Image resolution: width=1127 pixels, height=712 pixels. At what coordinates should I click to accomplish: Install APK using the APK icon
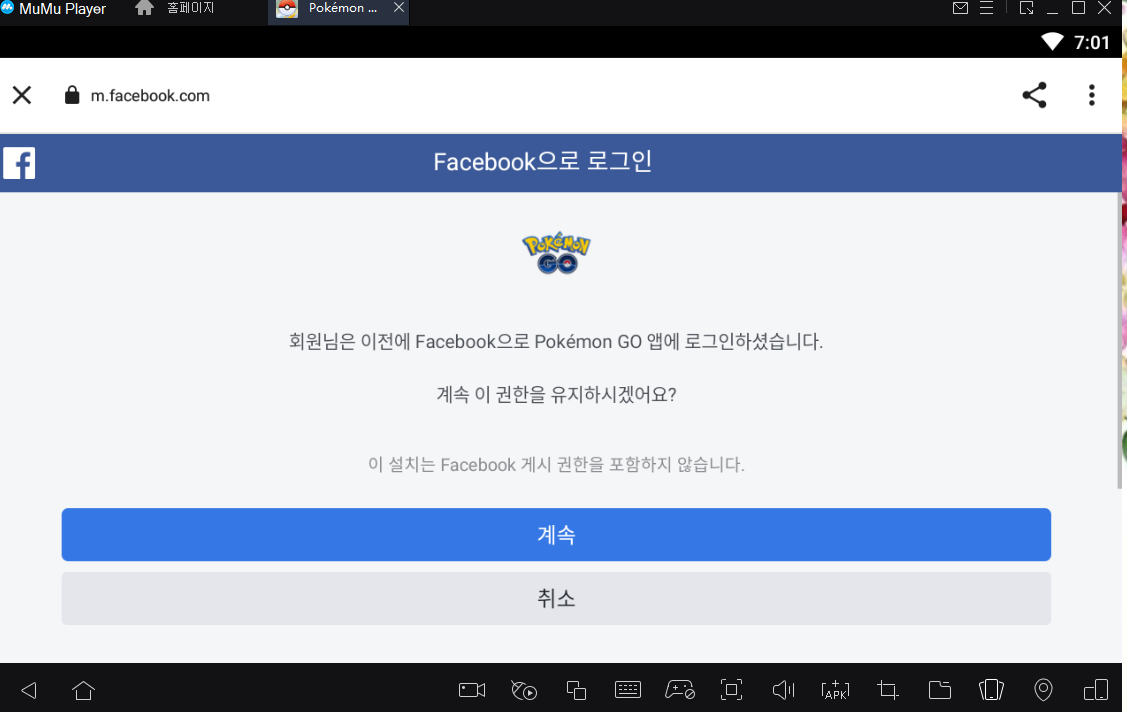835,690
